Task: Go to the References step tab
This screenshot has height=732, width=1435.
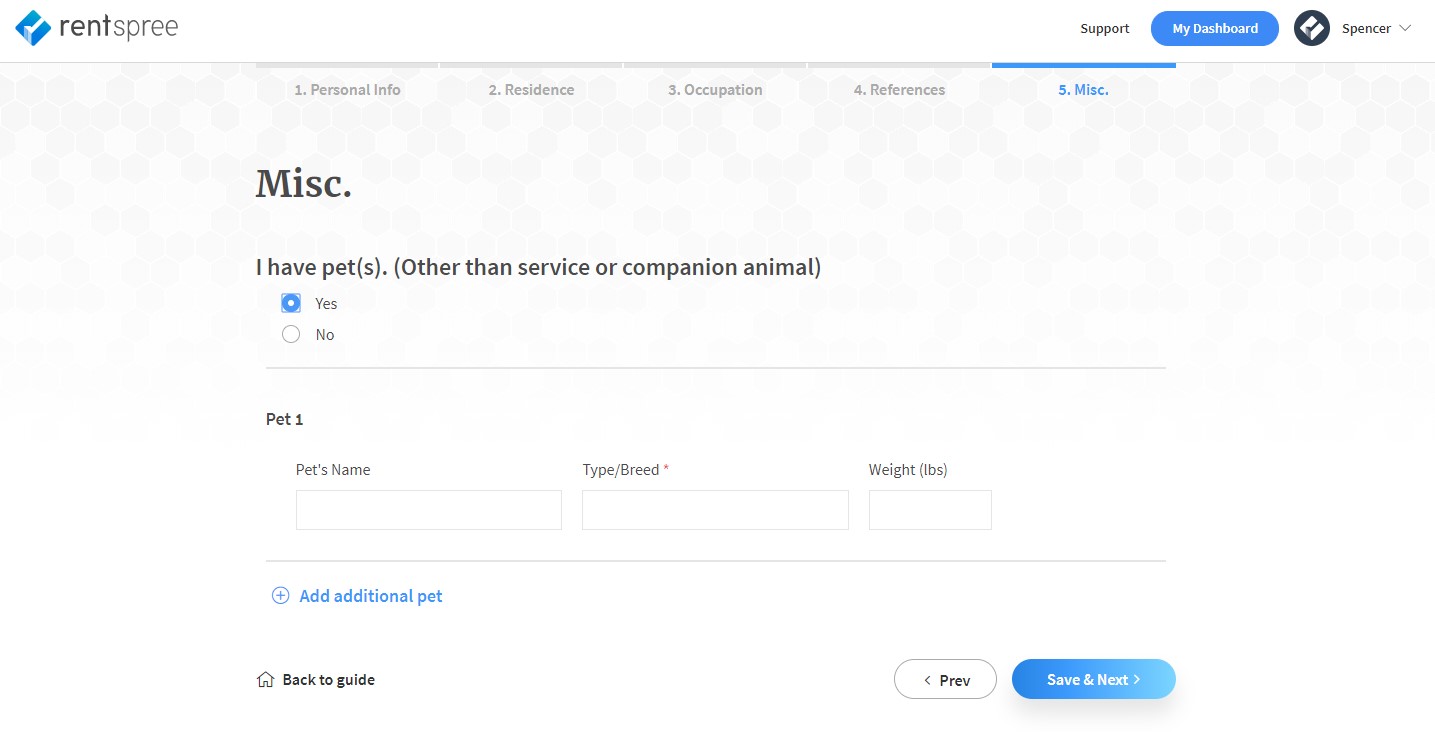Action: 898,89
